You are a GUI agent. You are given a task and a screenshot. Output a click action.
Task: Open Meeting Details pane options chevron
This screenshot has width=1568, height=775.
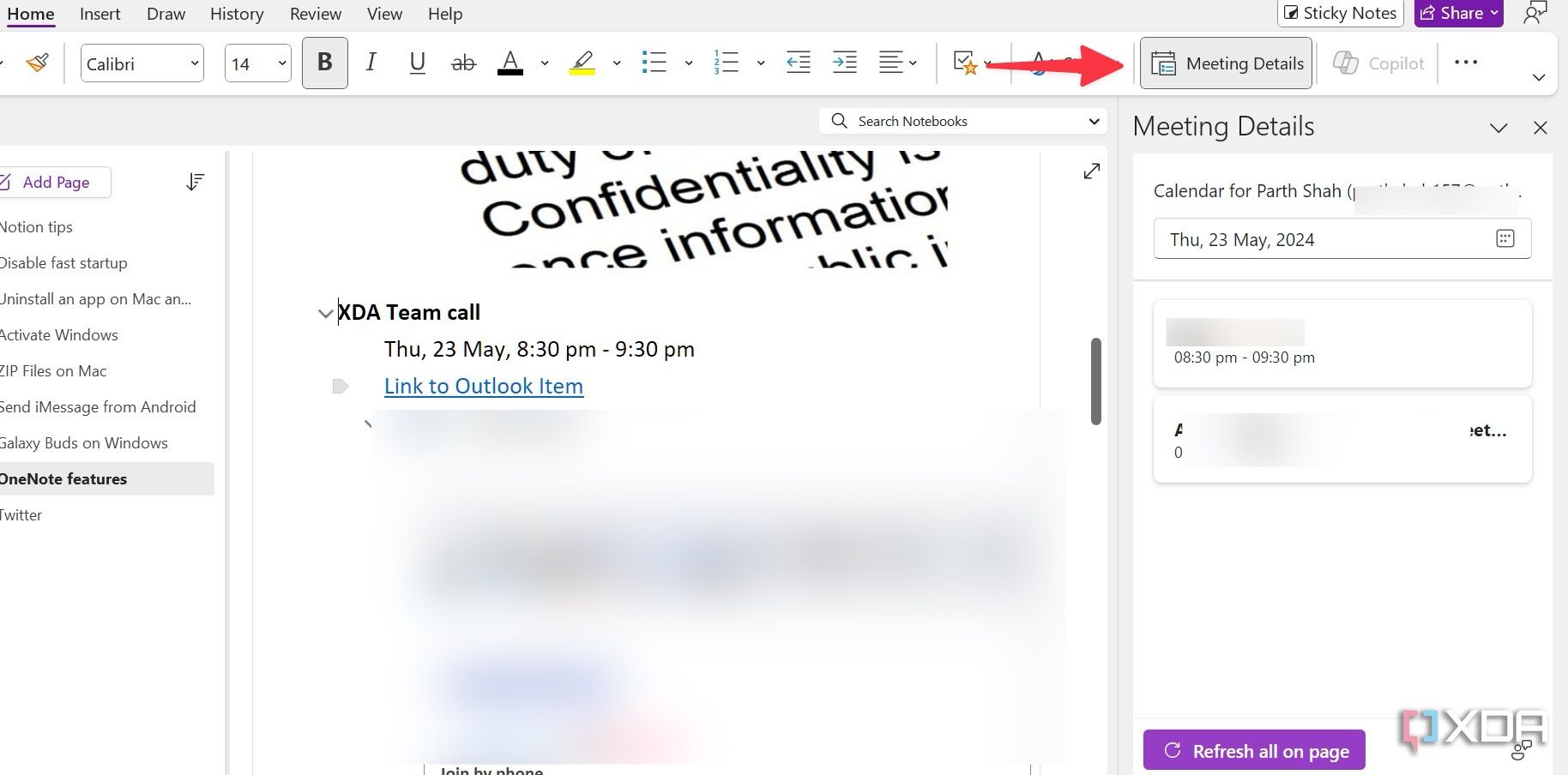[x=1499, y=128]
